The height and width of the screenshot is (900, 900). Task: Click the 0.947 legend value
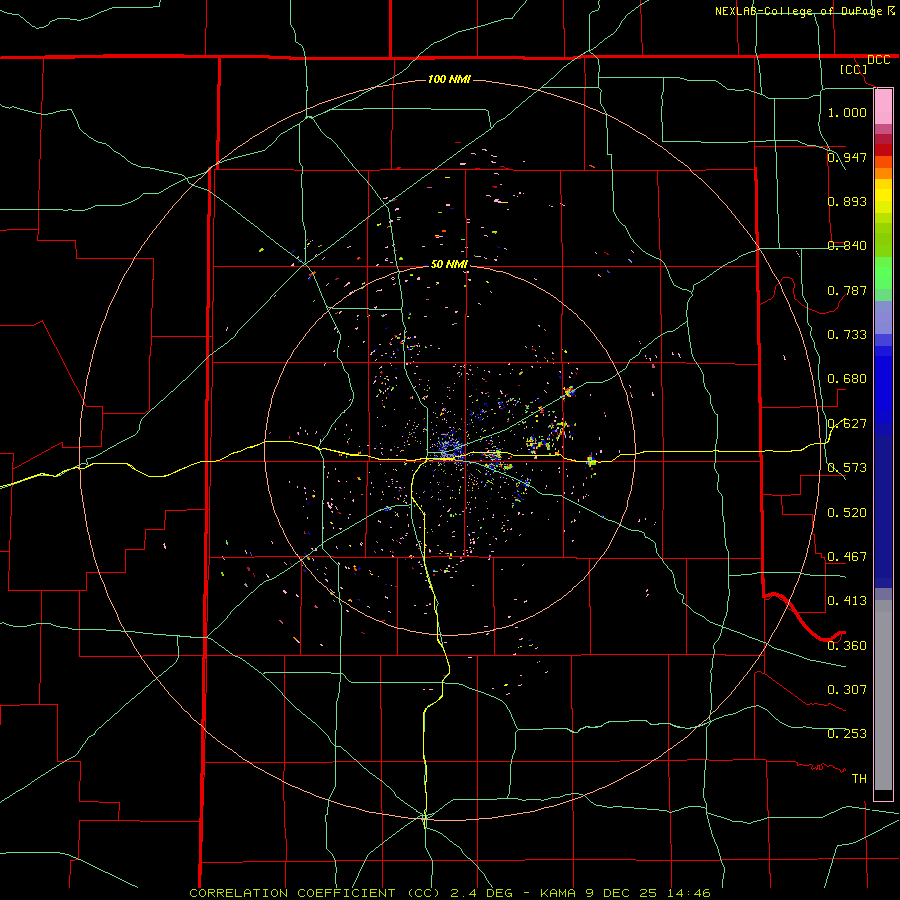tap(847, 157)
